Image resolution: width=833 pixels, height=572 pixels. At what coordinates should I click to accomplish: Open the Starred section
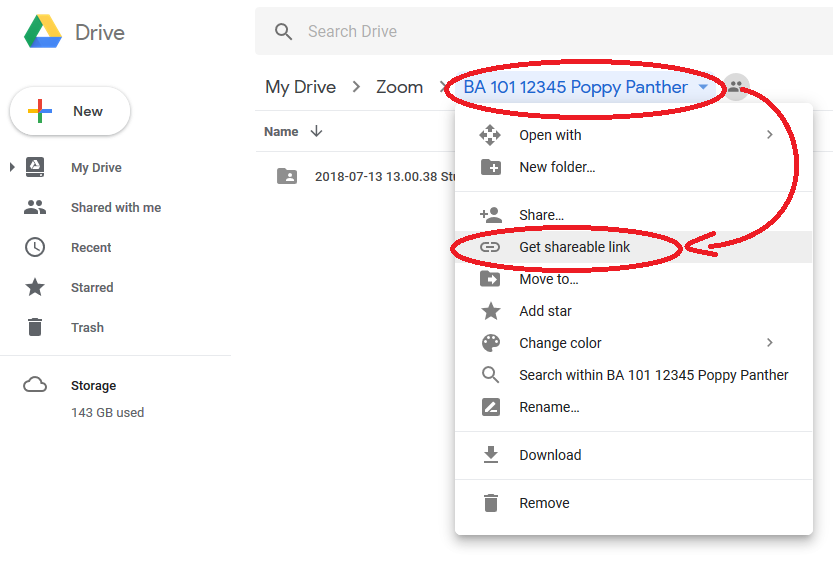pyautogui.click(x=92, y=287)
